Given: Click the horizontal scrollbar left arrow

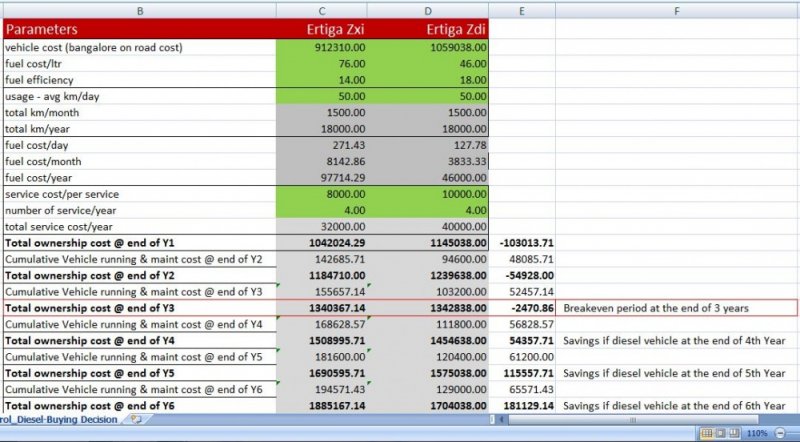Looking at the screenshot, I should point(502,420).
